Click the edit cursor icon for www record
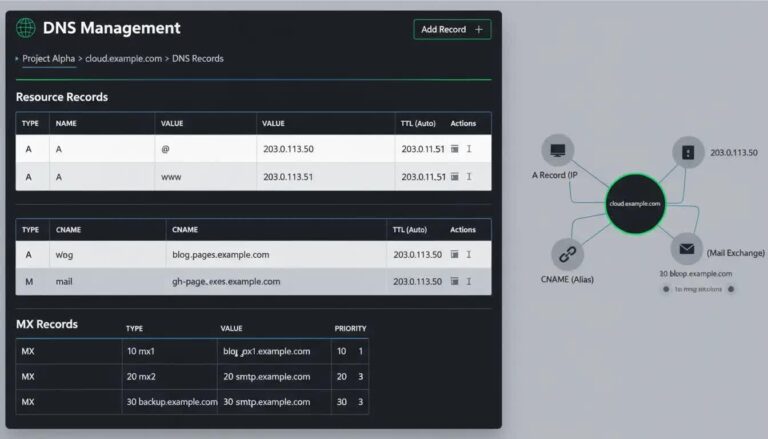This screenshot has height=439, width=768. click(x=469, y=176)
